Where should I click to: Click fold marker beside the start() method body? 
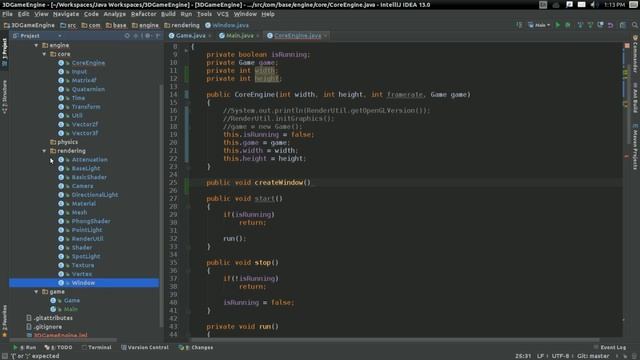tap(188, 207)
